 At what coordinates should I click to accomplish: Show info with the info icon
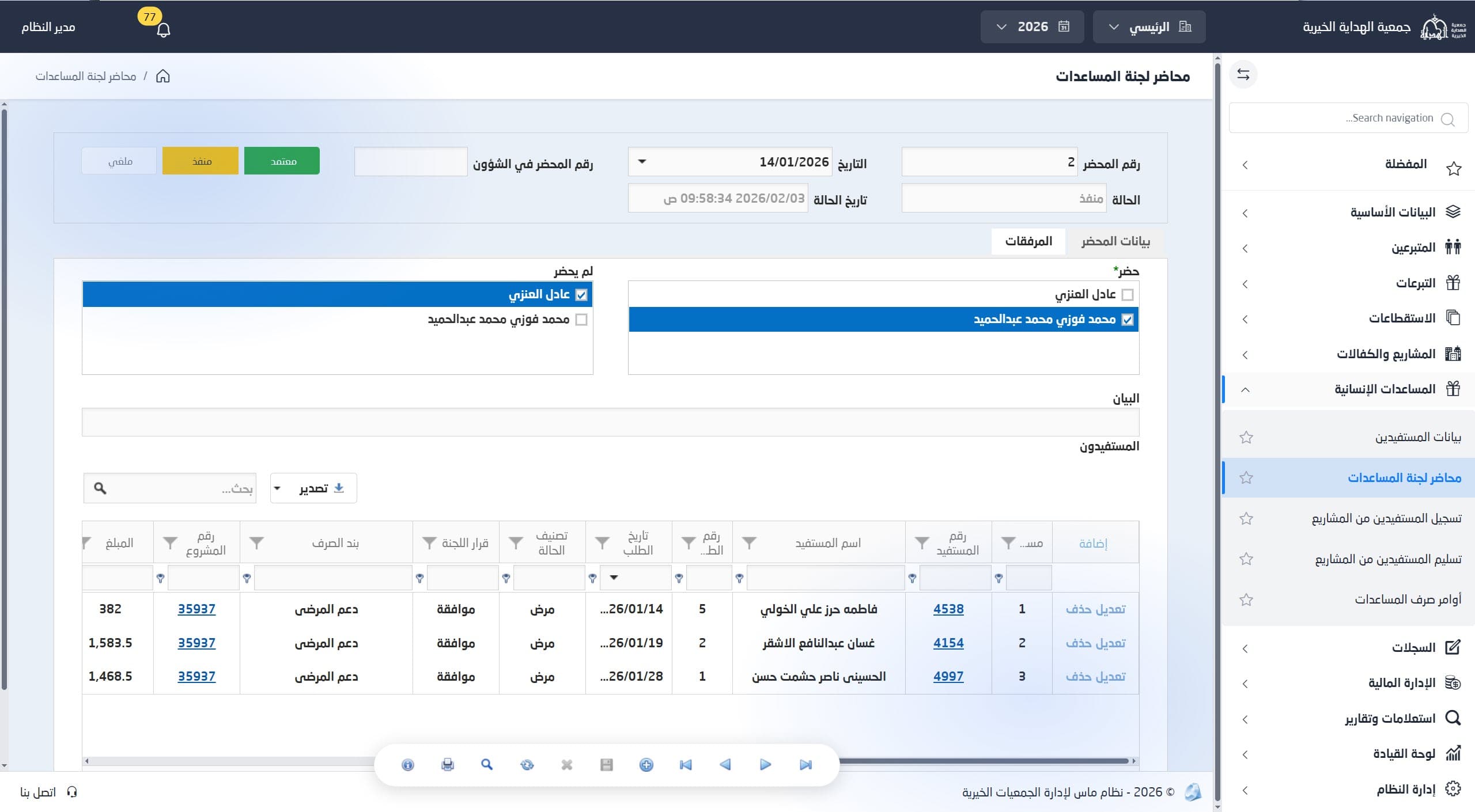coord(407,765)
